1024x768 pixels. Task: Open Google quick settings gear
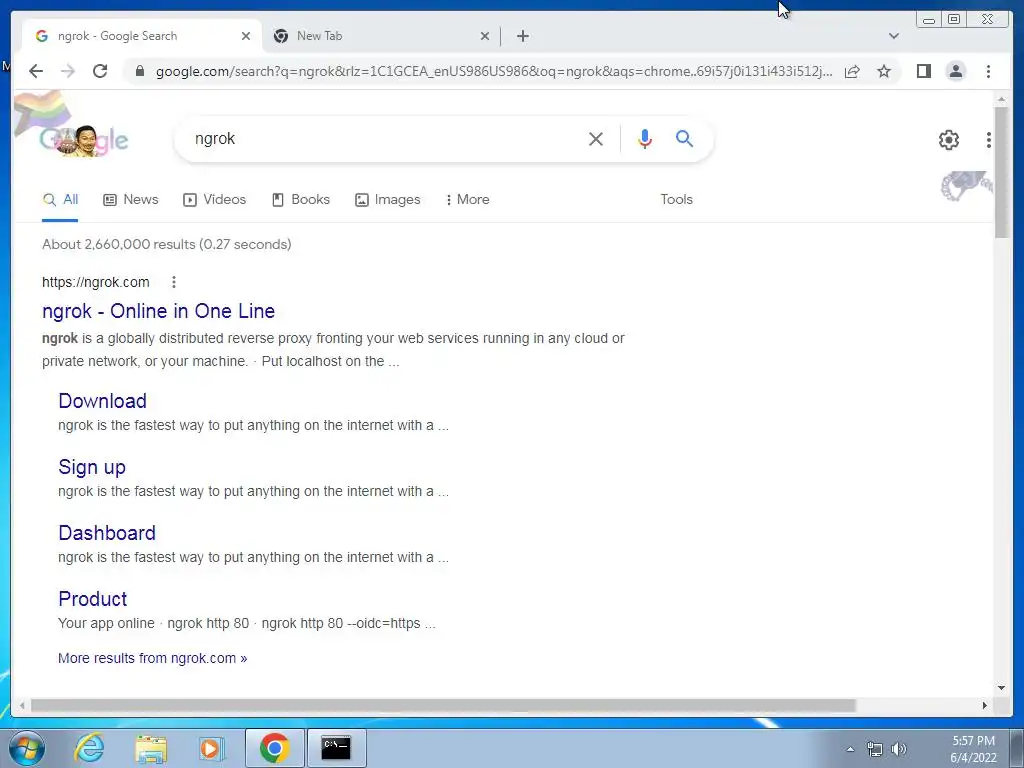[x=948, y=139]
